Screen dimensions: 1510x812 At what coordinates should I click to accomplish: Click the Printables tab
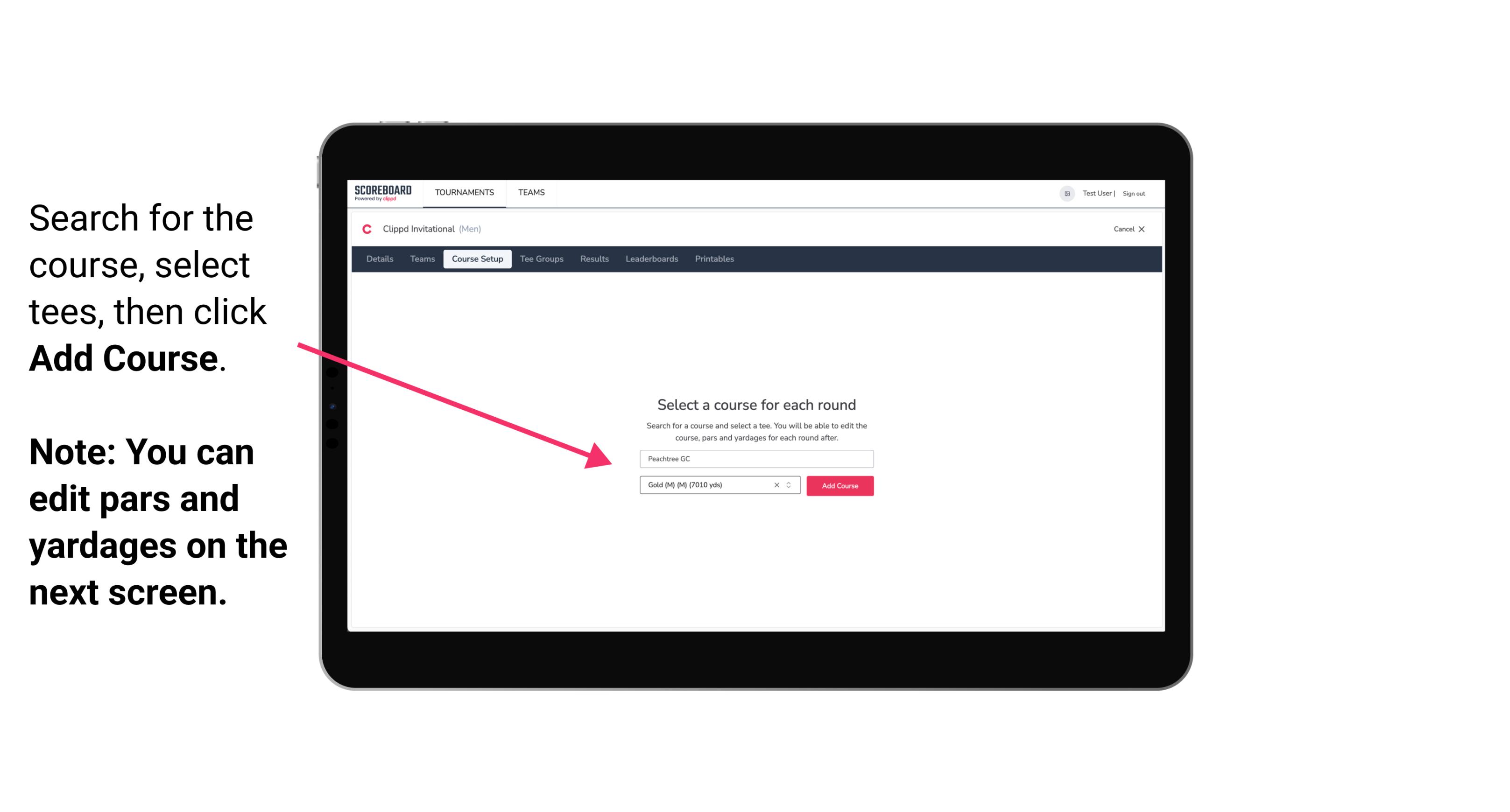click(x=714, y=259)
